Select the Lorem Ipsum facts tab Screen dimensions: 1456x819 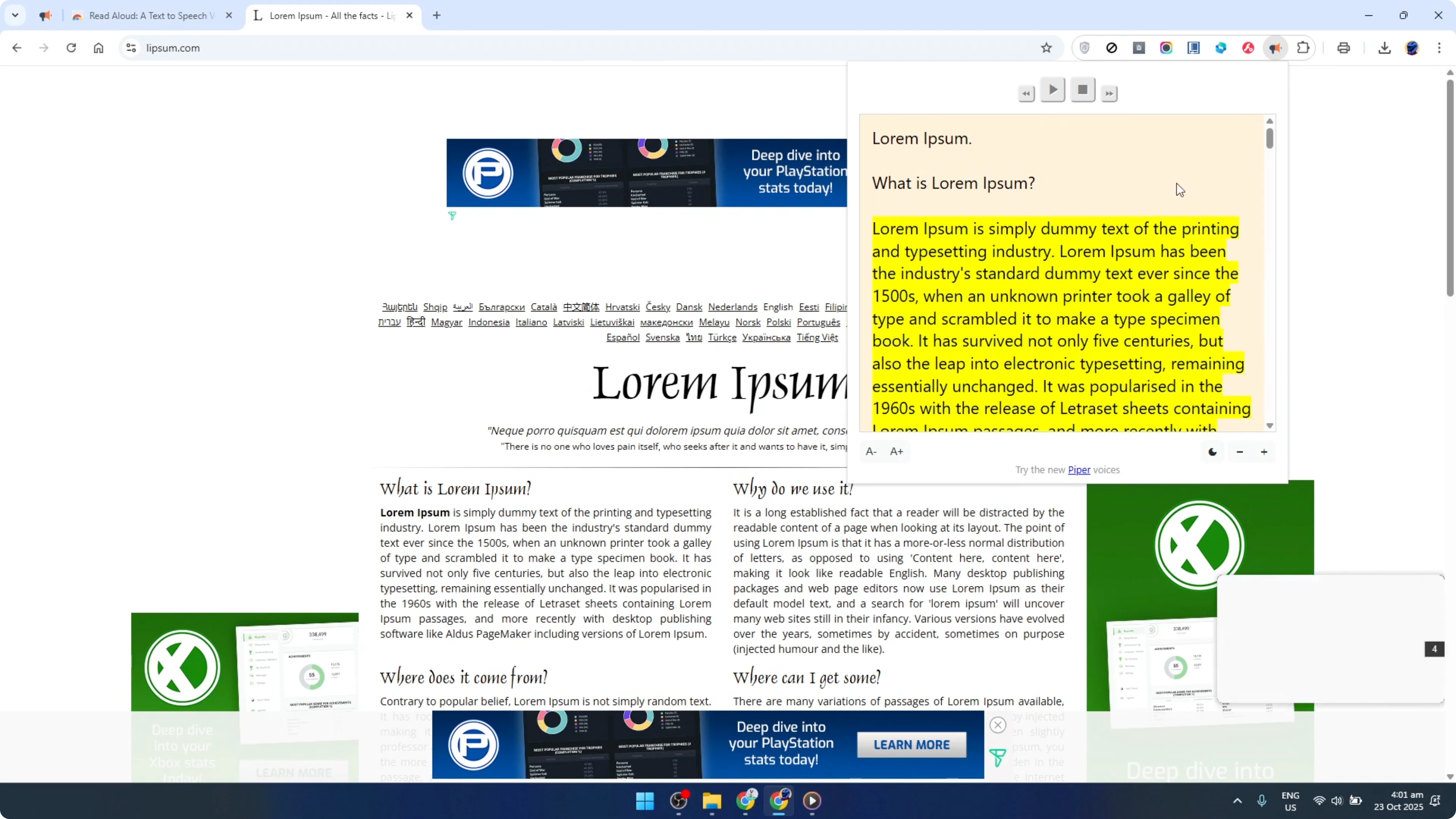(x=328, y=15)
